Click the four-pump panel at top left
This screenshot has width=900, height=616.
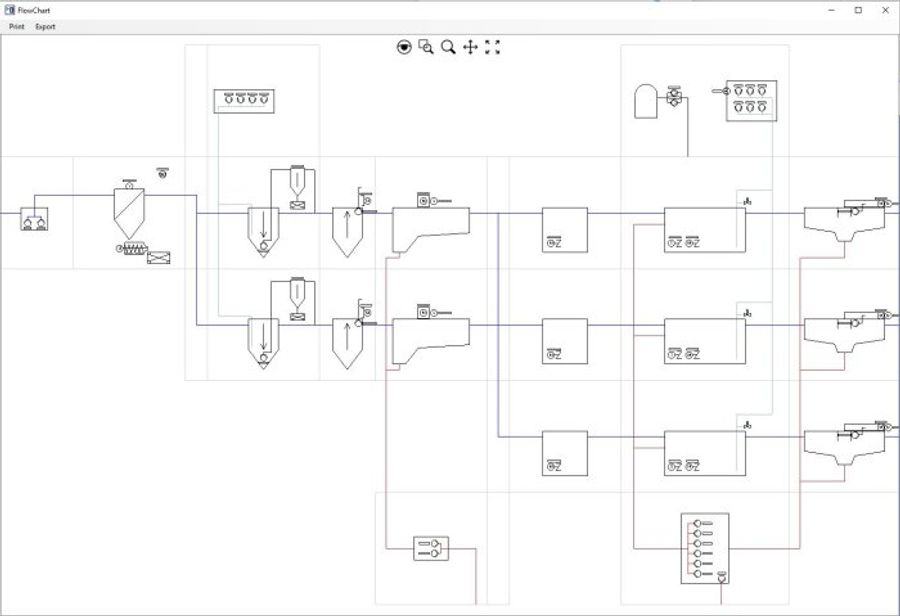[243, 100]
